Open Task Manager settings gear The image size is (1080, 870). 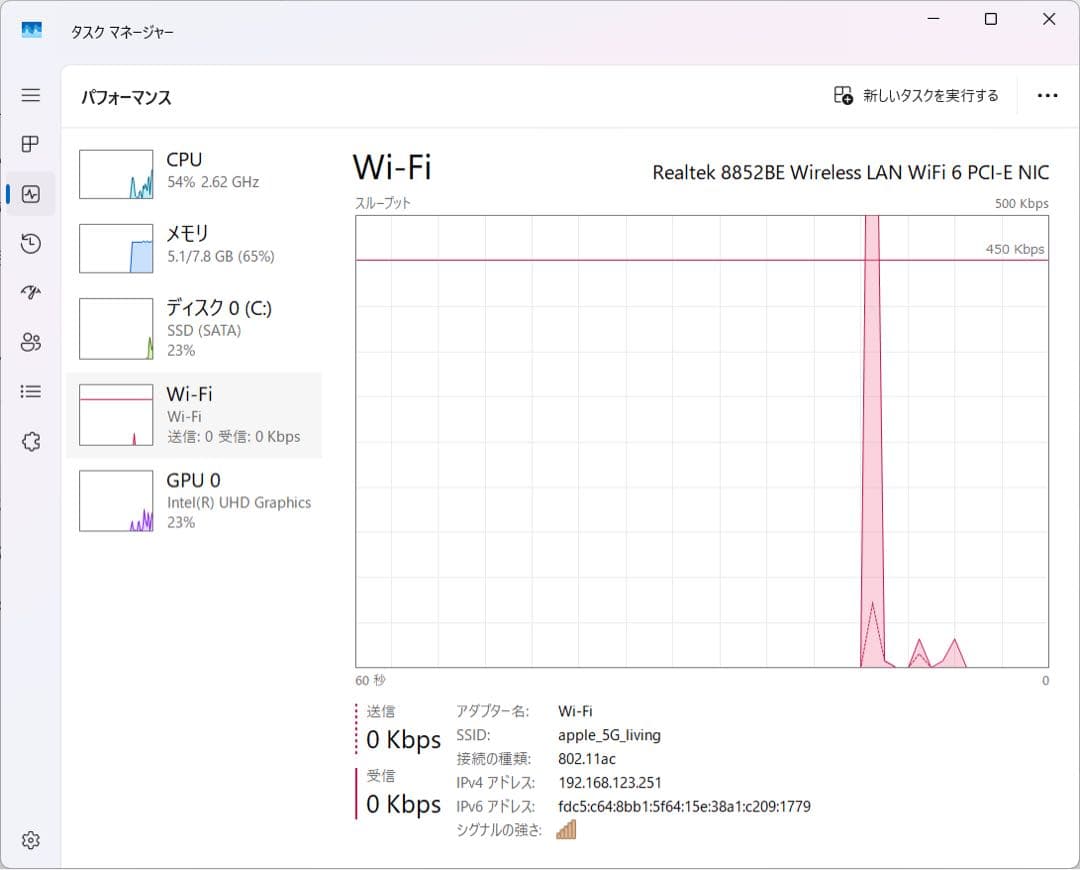point(30,840)
